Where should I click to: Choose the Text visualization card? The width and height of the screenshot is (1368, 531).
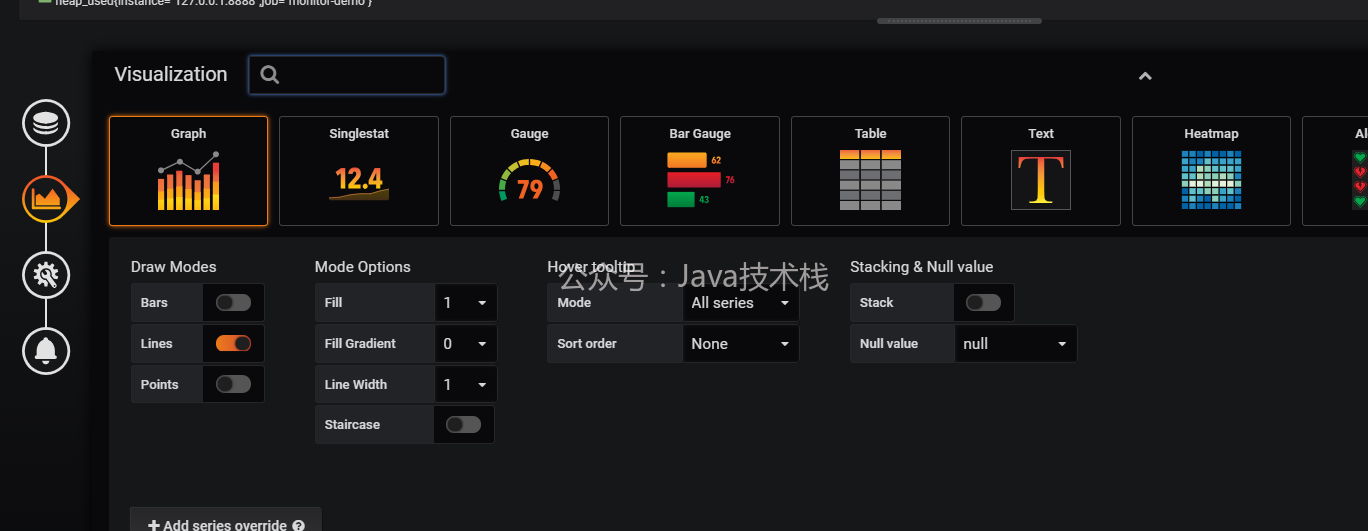point(1041,171)
